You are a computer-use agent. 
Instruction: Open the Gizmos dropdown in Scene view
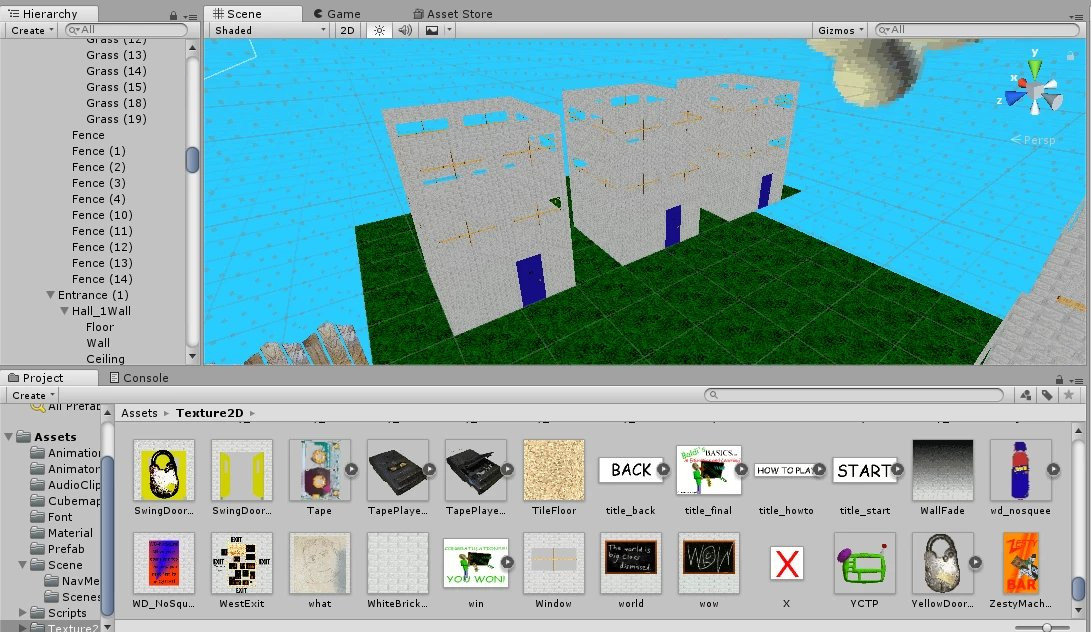click(x=838, y=30)
